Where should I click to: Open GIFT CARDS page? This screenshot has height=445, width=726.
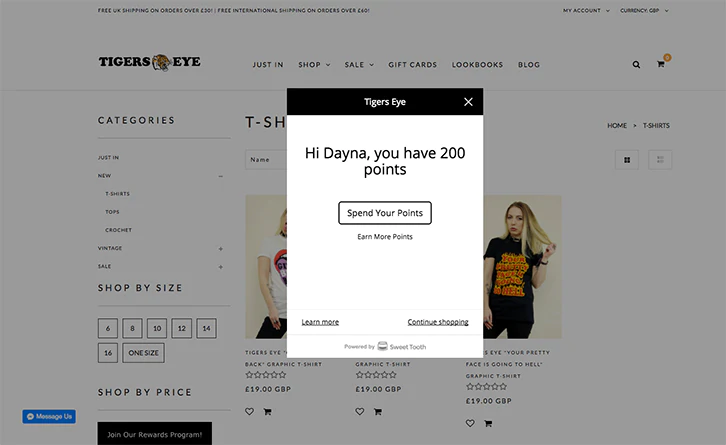coord(413,65)
